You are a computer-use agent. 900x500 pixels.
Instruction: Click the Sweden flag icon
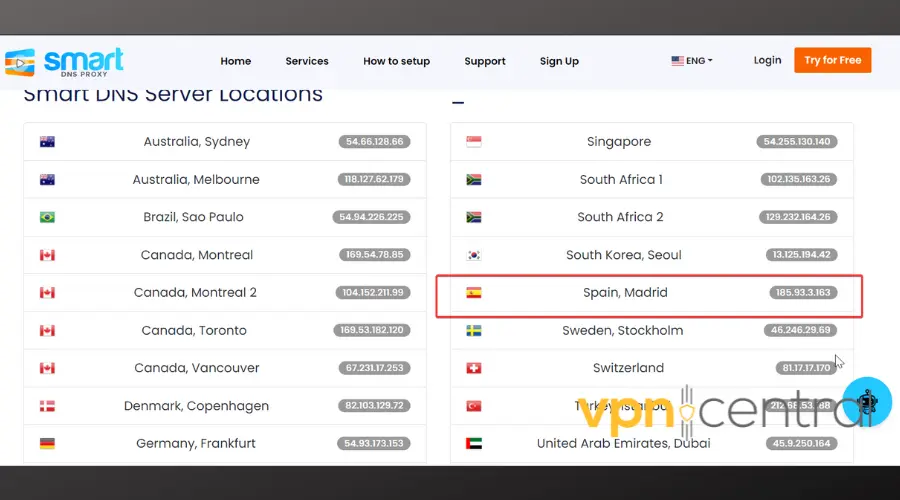pyautogui.click(x=474, y=331)
